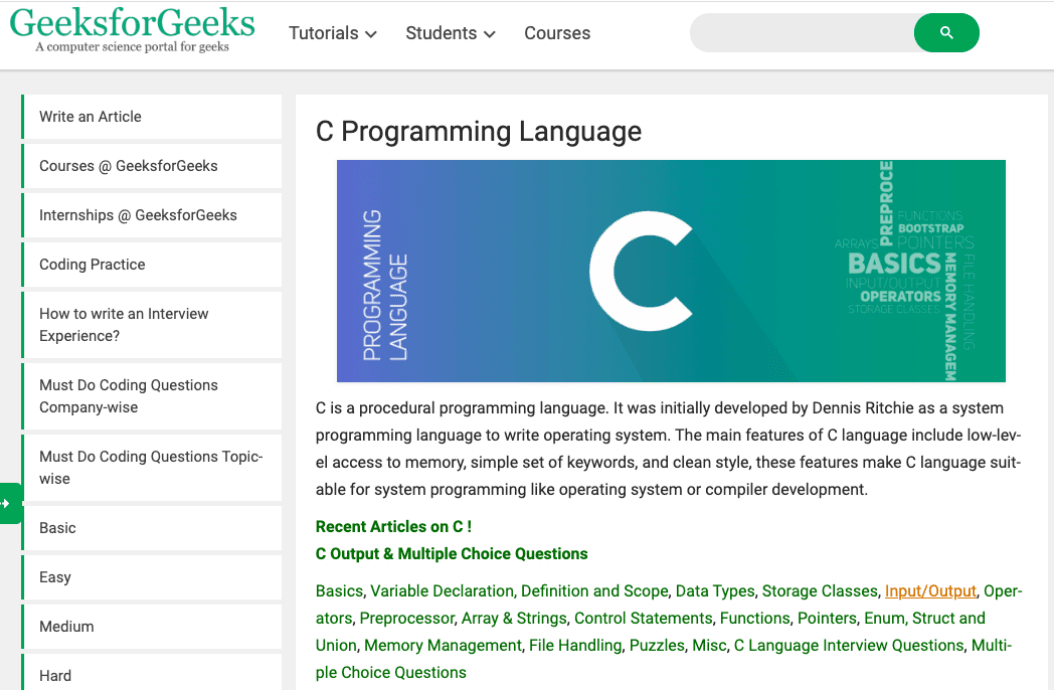Click the green arrow tab on the left edge

(x=7, y=503)
